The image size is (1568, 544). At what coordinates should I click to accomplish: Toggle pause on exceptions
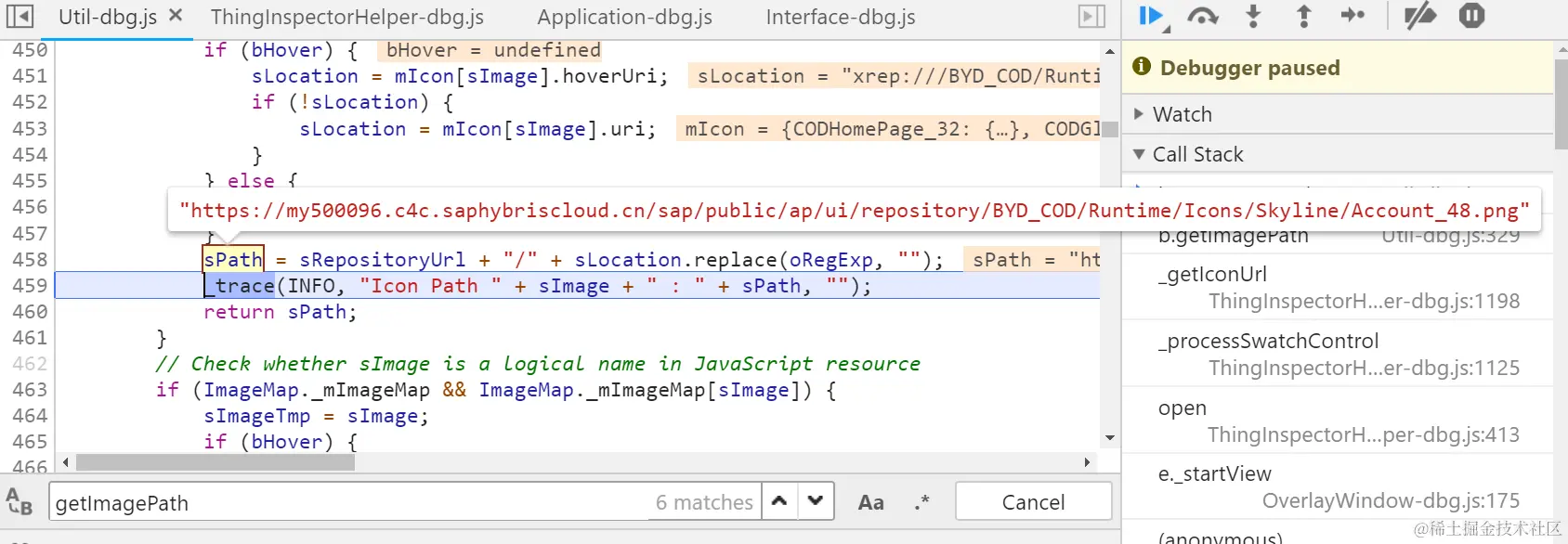click(x=1471, y=16)
